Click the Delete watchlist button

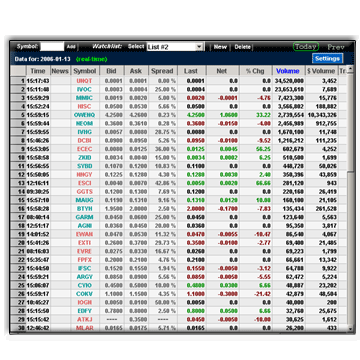[242, 47]
